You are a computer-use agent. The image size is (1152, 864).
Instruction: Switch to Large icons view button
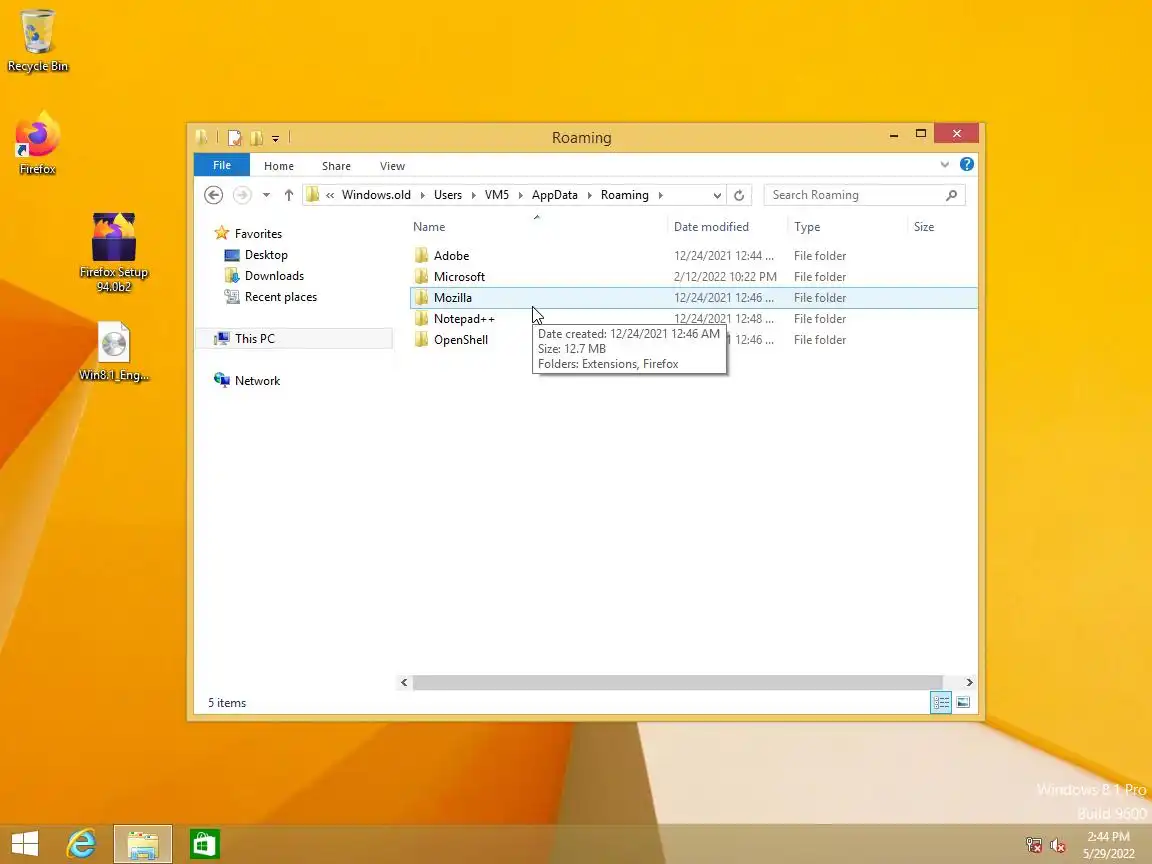pyautogui.click(x=963, y=702)
